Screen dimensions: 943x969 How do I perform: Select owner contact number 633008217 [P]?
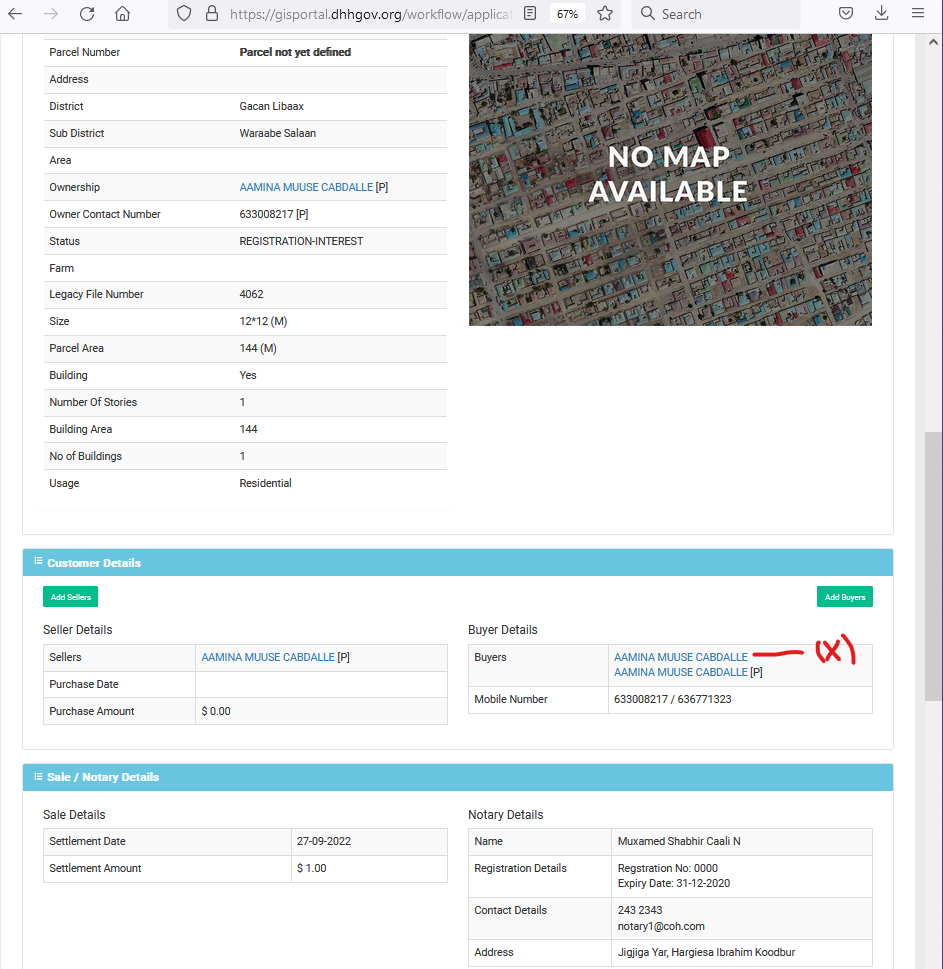click(x=274, y=214)
